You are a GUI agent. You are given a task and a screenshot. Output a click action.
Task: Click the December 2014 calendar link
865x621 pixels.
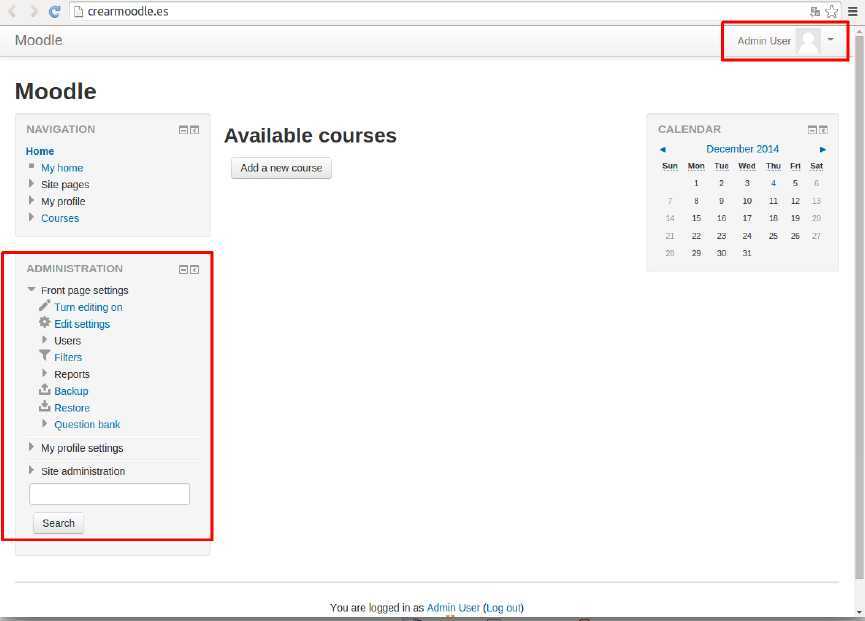tap(743, 149)
